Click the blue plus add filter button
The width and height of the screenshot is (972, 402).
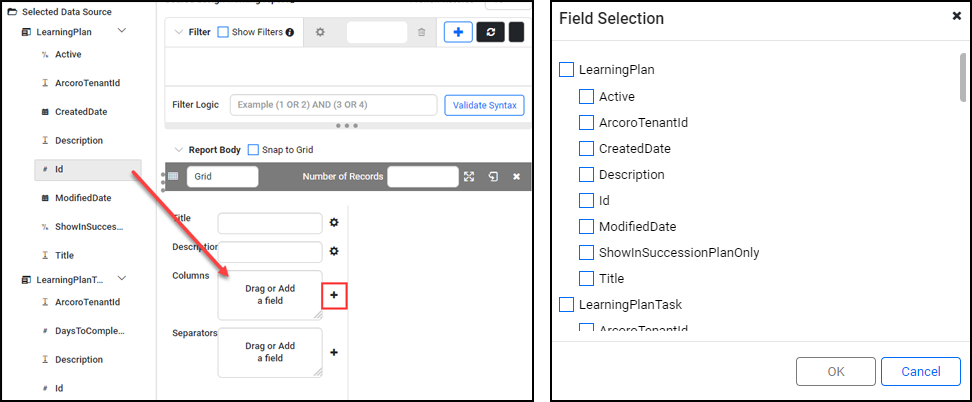click(459, 32)
